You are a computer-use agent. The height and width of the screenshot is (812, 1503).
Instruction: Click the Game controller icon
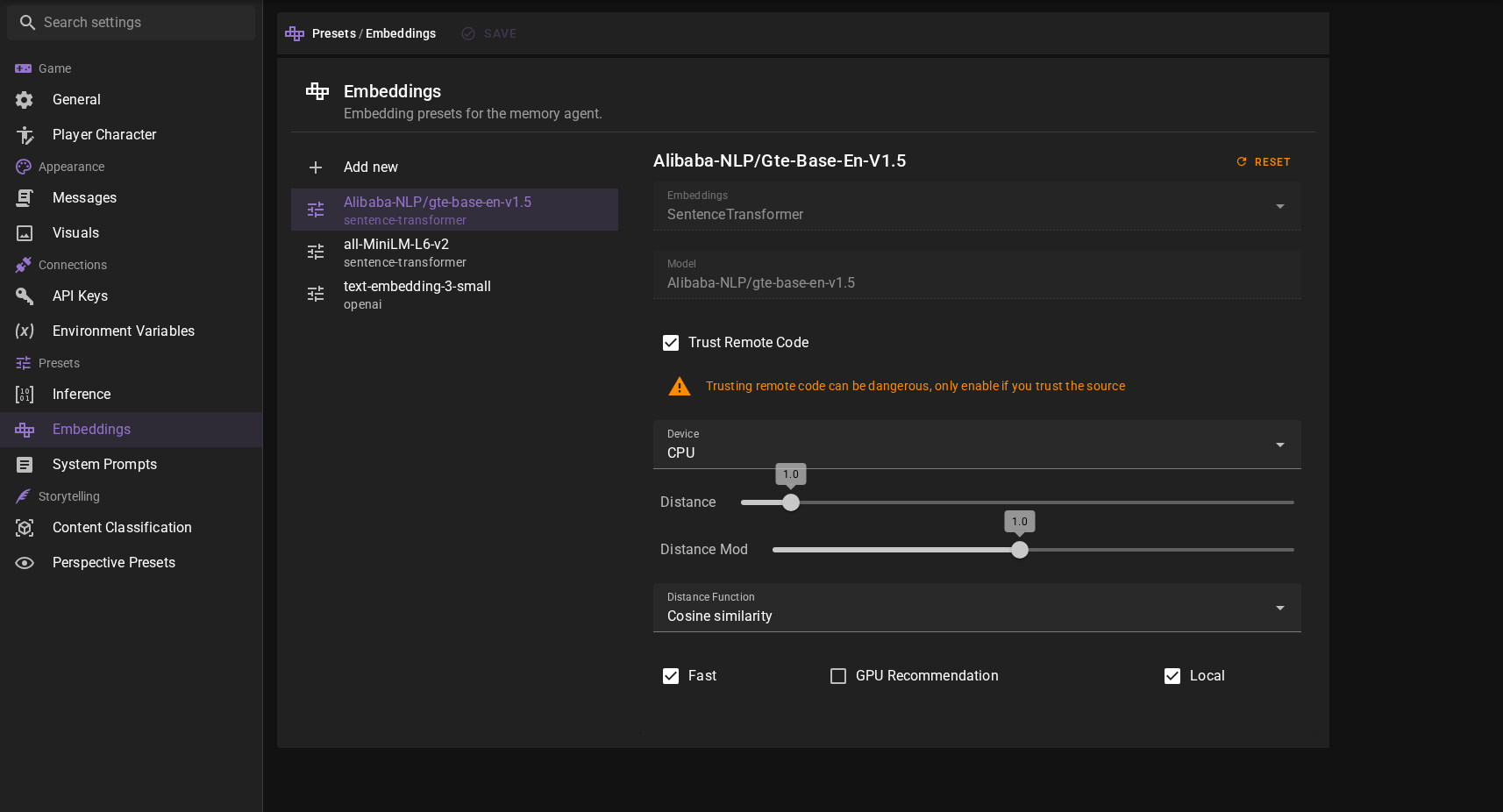click(24, 68)
